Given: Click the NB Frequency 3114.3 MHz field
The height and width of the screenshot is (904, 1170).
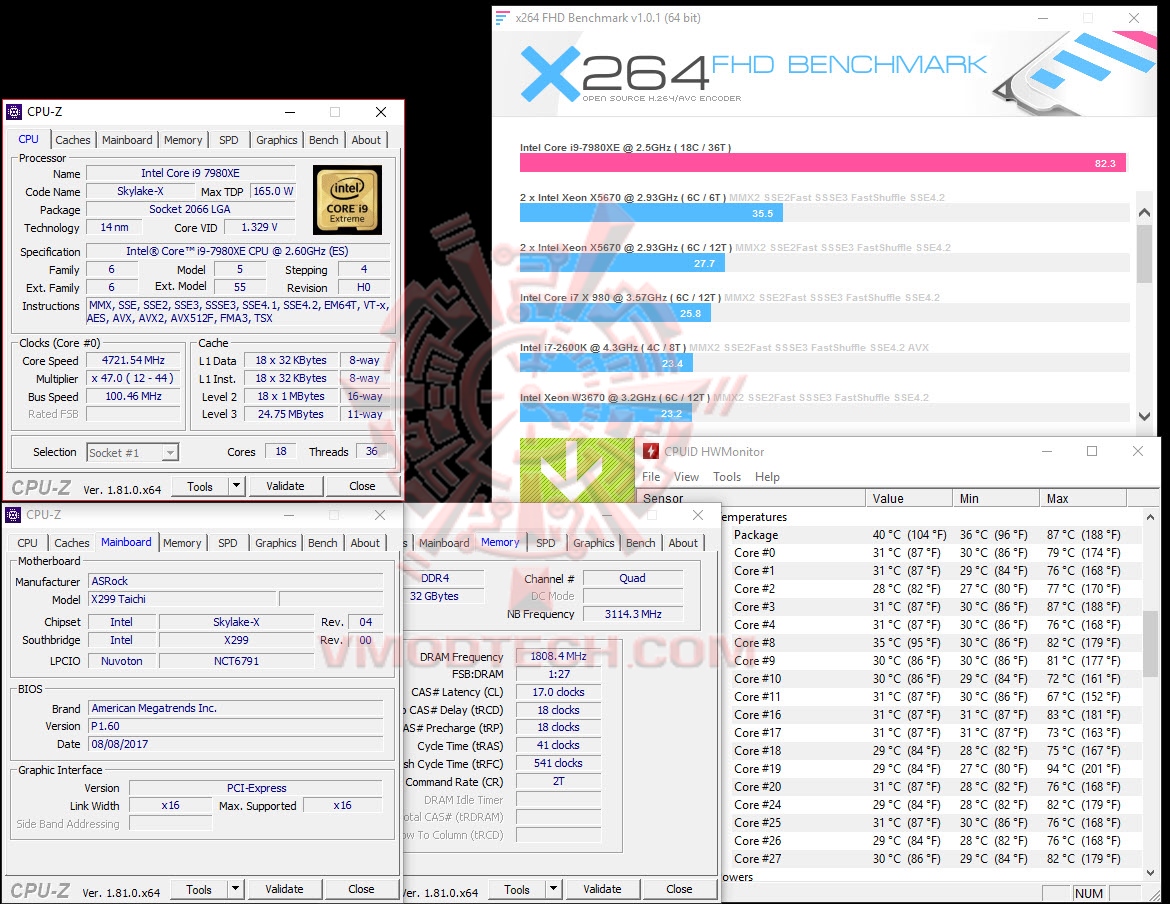Looking at the screenshot, I should pyautogui.click(x=633, y=614).
